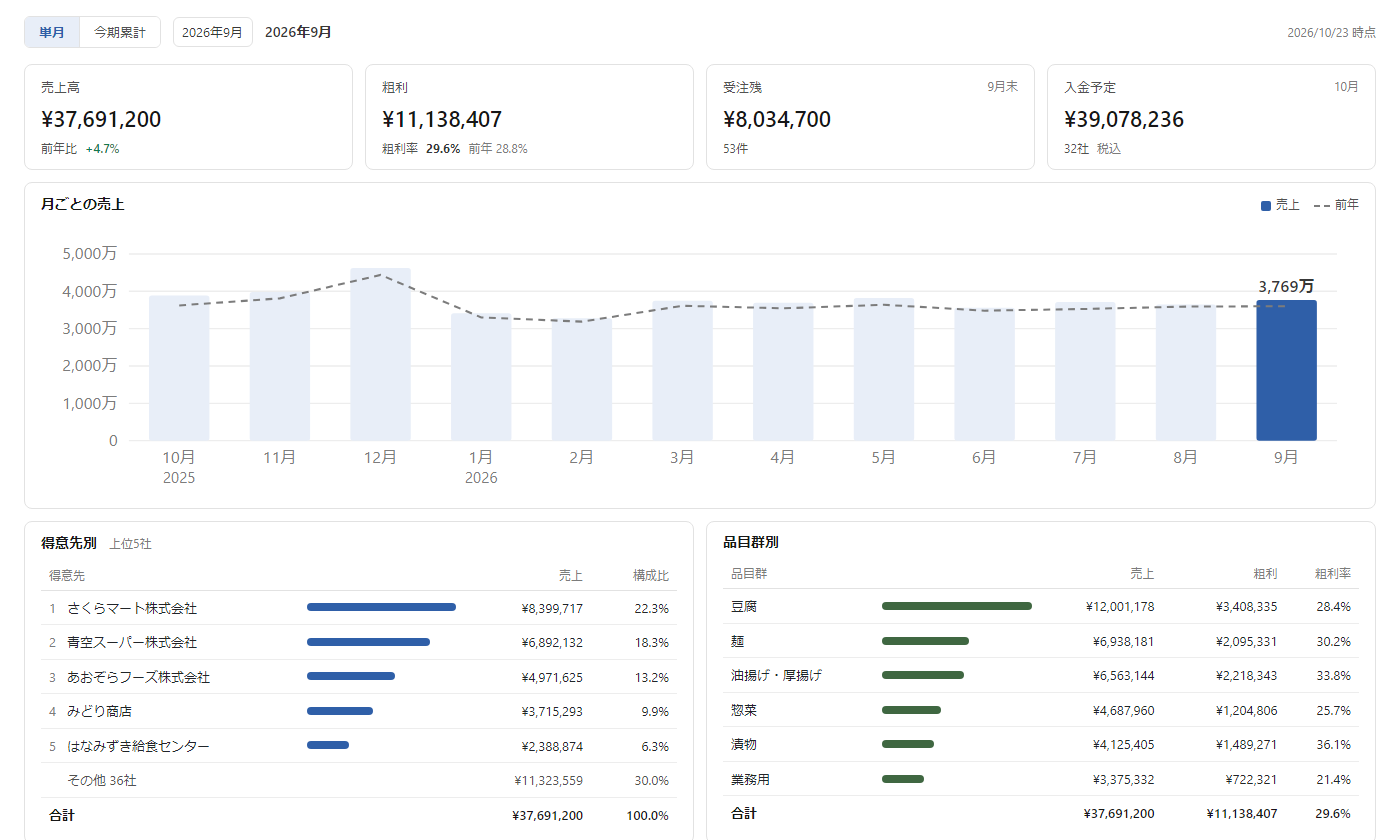Viewport: 1400px width, 840px height.
Task: Sort by the 粗利率 column header
Action: point(1332,574)
